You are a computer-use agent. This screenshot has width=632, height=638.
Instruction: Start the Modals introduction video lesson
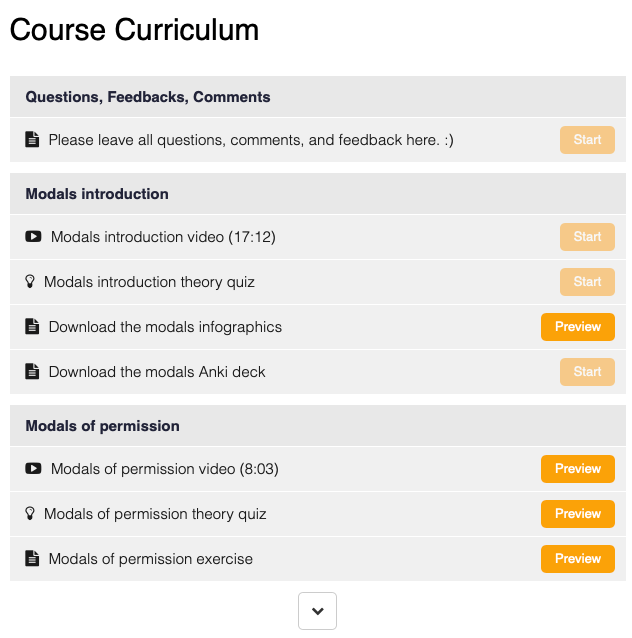587,237
